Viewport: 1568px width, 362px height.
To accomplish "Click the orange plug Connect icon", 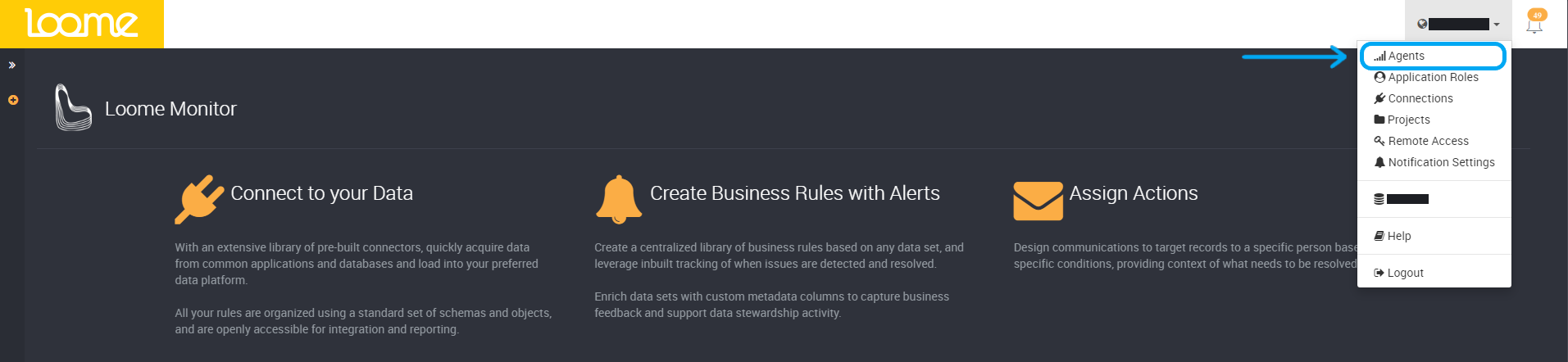I will pos(198,199).
